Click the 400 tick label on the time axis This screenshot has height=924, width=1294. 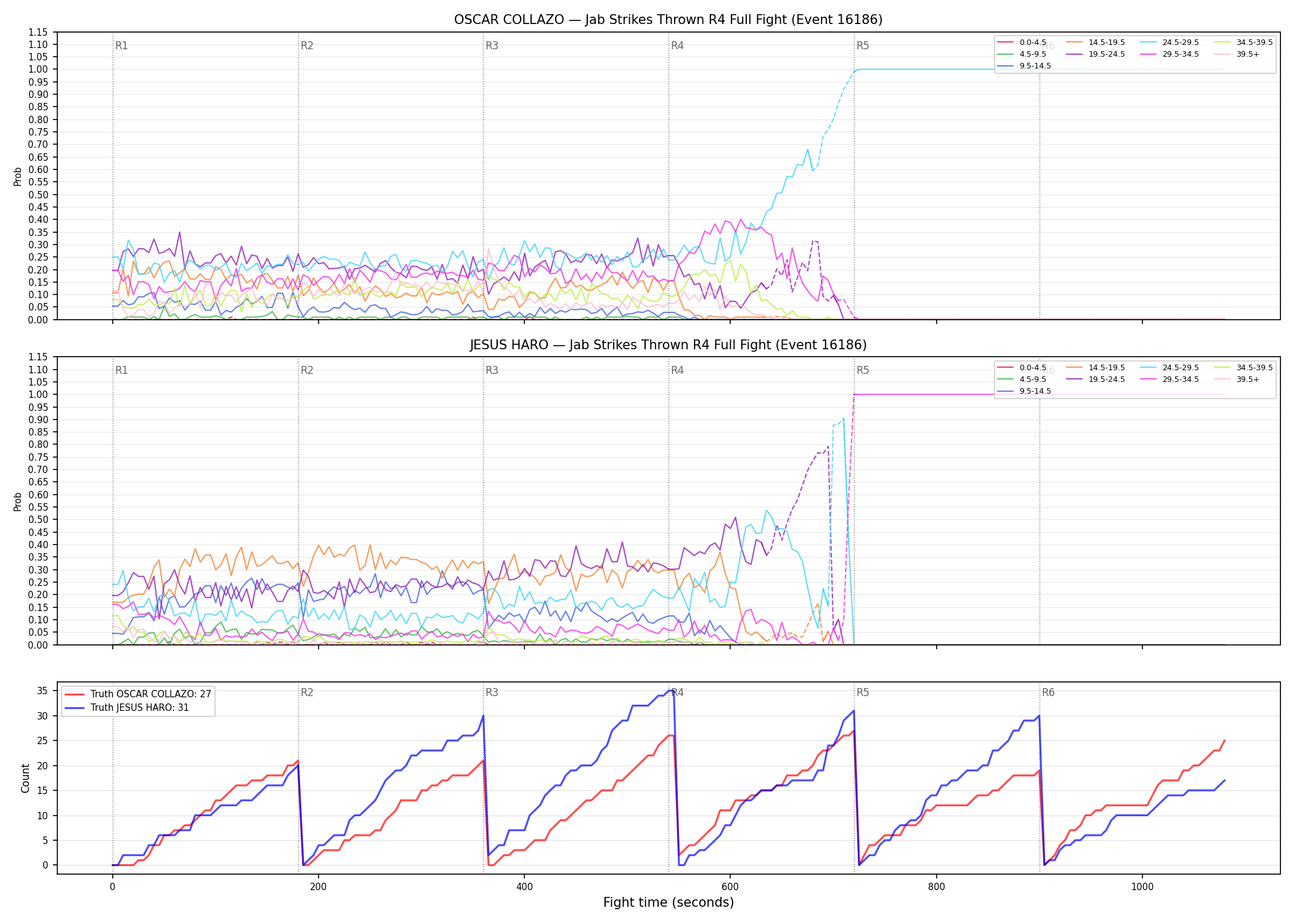pyautogui.click(x=524, y=886)
